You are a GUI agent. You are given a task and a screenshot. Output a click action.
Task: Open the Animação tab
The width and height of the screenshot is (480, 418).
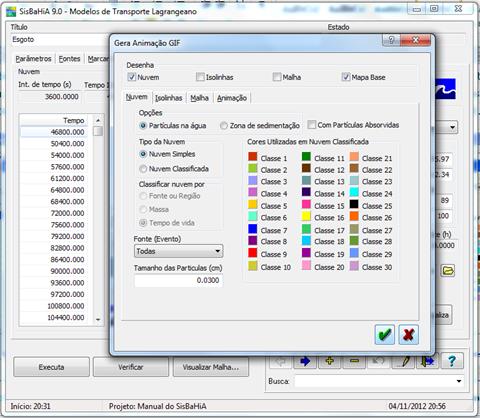[232, 98]
